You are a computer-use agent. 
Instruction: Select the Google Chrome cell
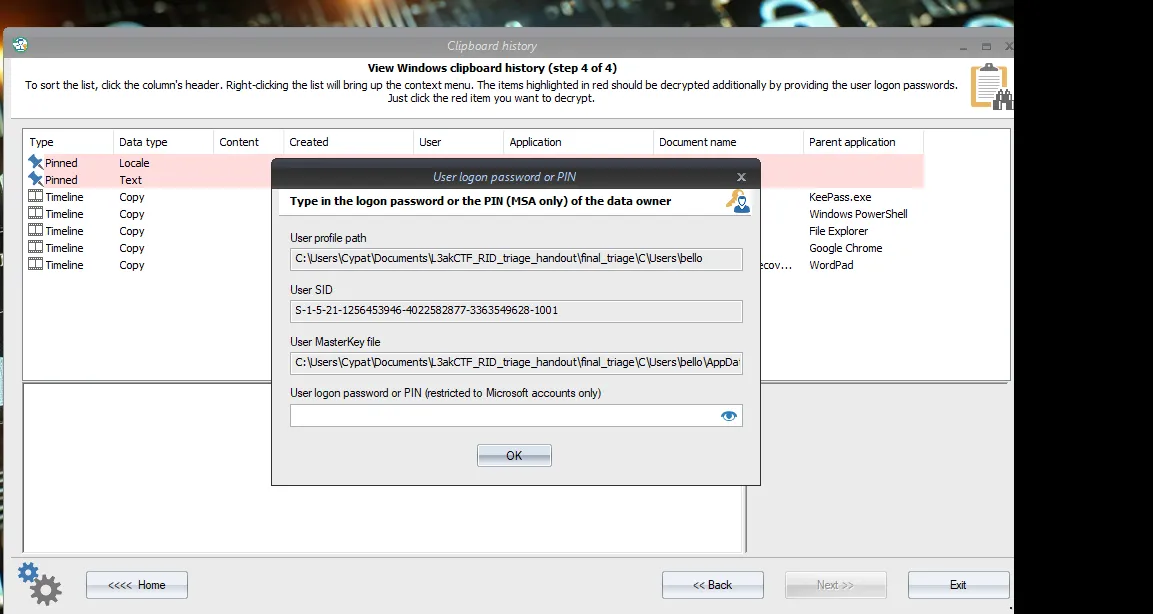846,248
